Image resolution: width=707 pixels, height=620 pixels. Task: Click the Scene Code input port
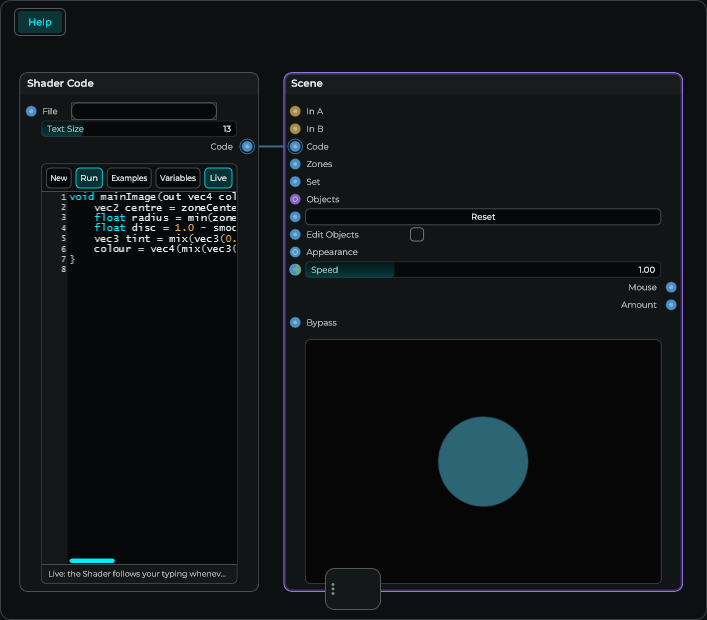tap(295, 147)
